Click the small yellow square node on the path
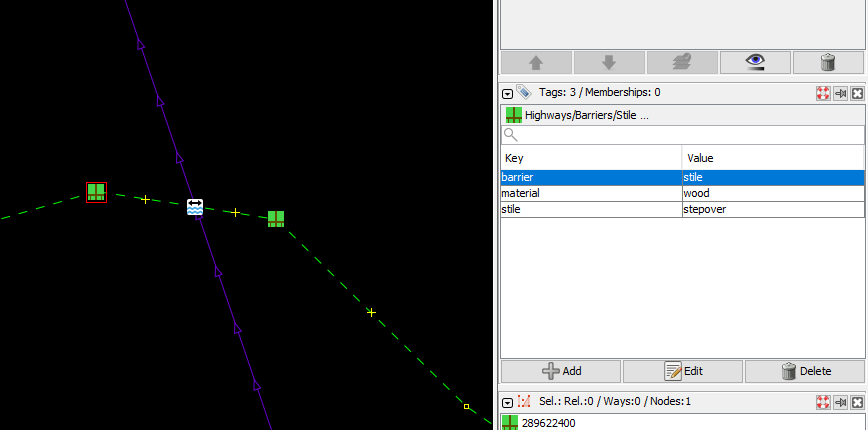Image resolution: width=868 pixels, height=430 pixels. [x=466, y=407]
